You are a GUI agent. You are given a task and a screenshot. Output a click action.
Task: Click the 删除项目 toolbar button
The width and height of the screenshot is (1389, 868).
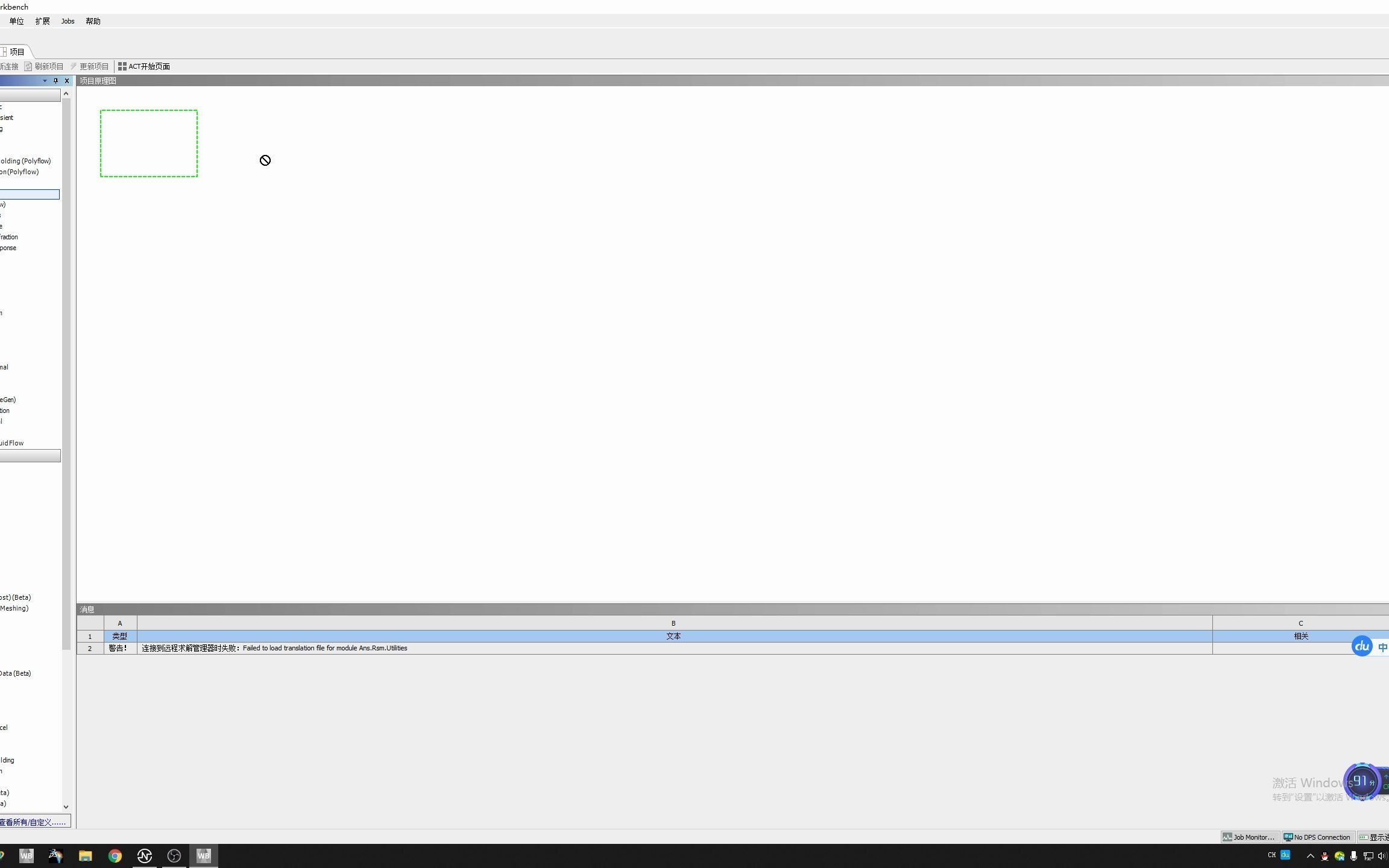tap(48, 66)
